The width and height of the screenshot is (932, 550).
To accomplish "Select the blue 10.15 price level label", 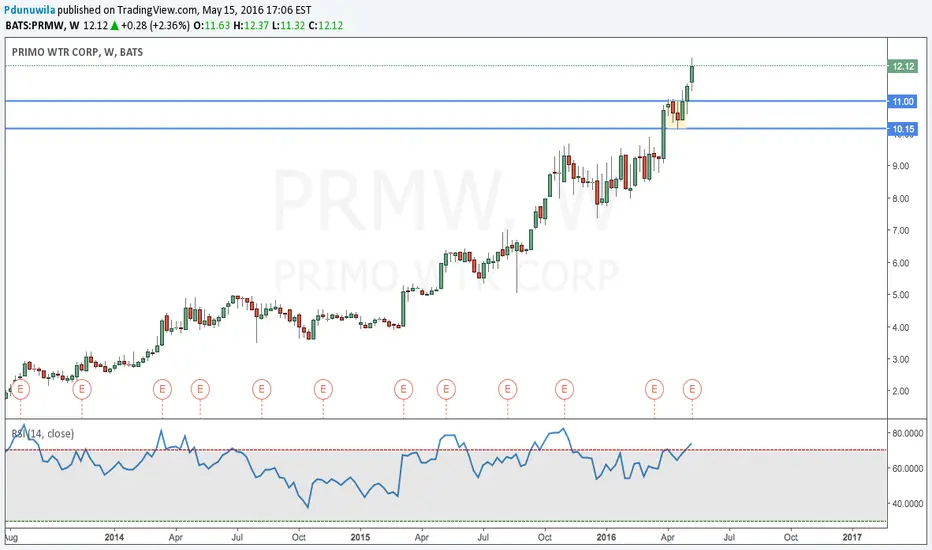I will [x=902, y=129].
